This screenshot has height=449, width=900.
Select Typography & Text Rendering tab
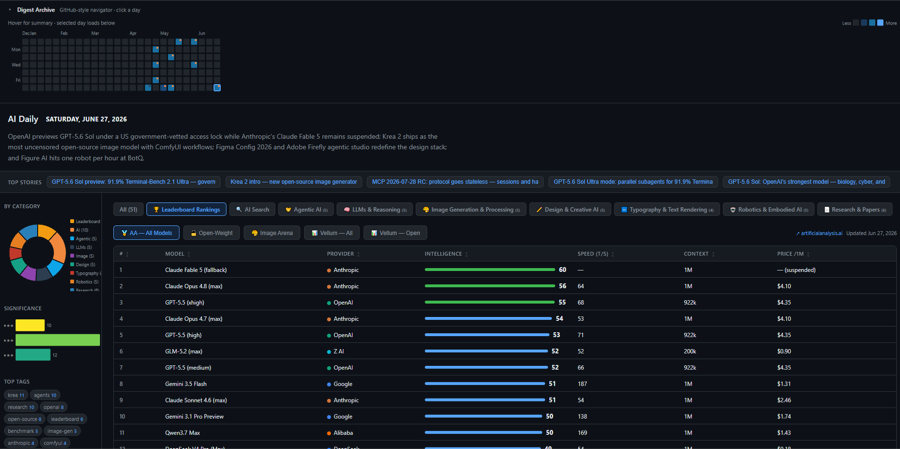(667, 210)
